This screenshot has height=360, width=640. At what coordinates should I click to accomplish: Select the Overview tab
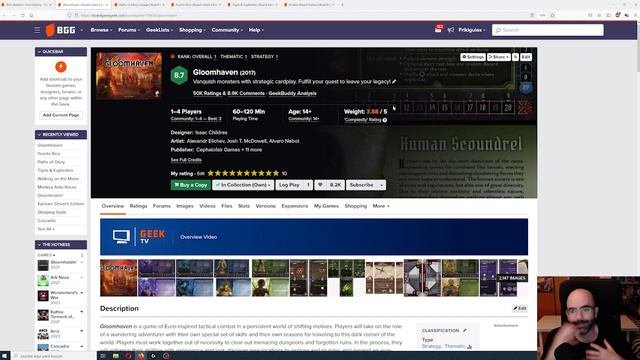click(x=113, y=206)
